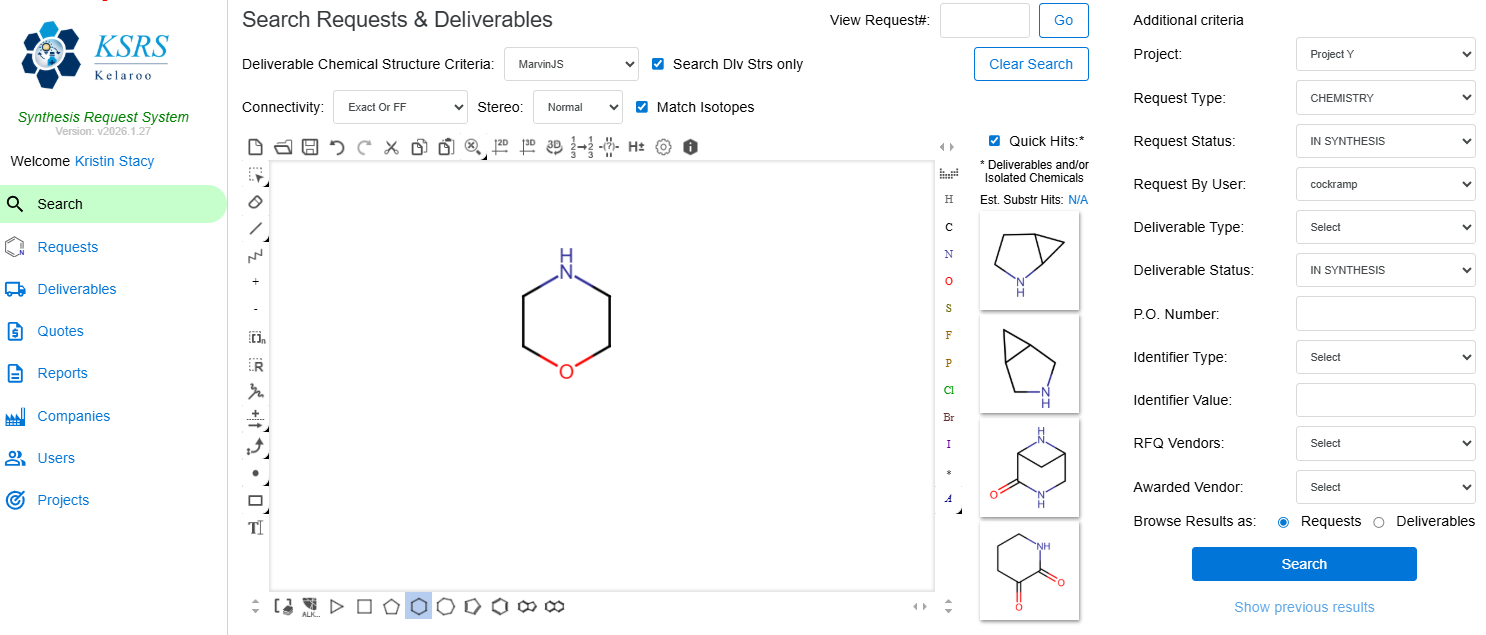Open the Quotes page from sidebar
This screenshot has width=1486, height=635.
point(60,331)
